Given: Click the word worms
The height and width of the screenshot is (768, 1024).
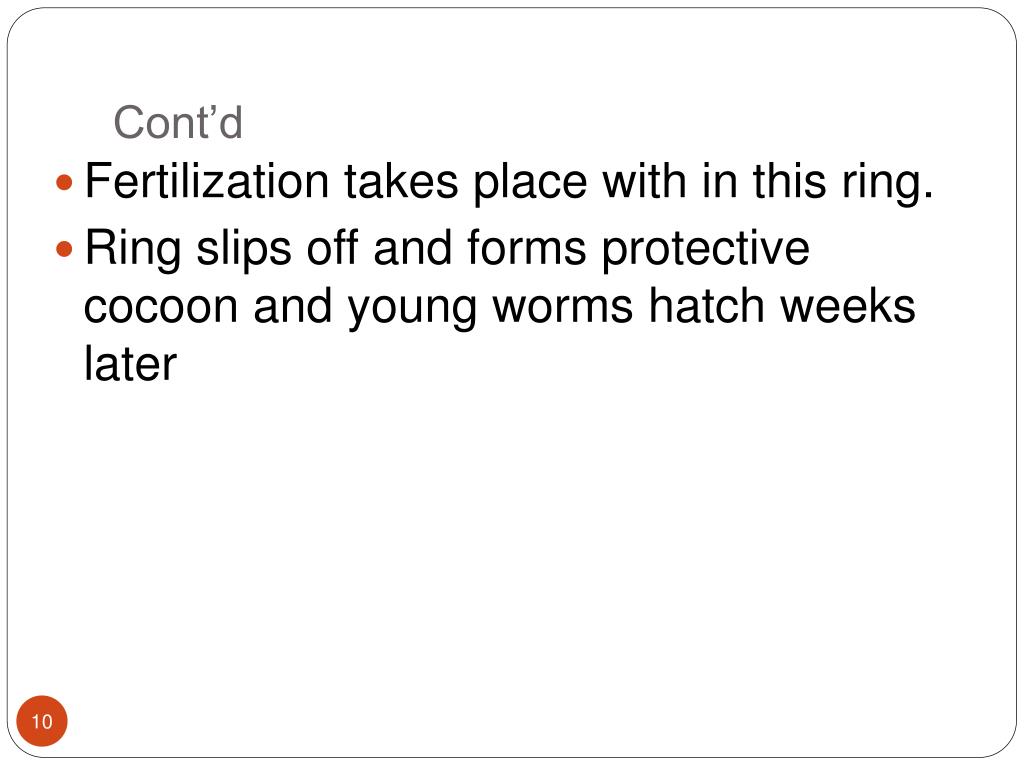Looking at the screenshot, I should pyautogui.click(x=562, y=308).
